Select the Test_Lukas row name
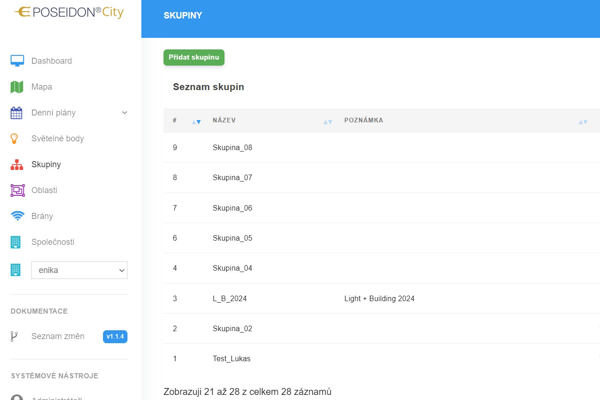The image size is (600, 400). click(232, 359)
